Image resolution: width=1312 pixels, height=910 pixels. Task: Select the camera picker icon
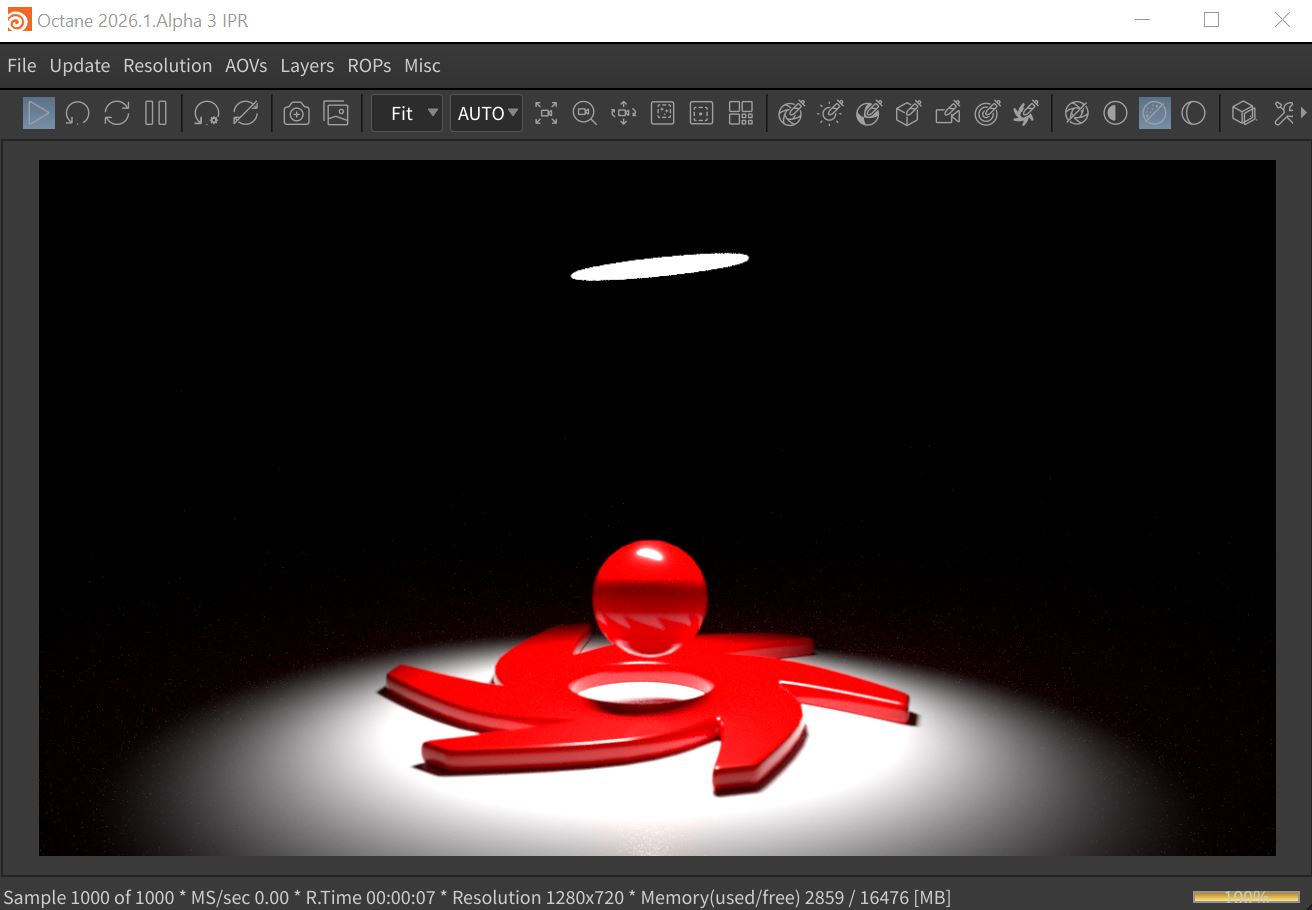coord(947,113)
